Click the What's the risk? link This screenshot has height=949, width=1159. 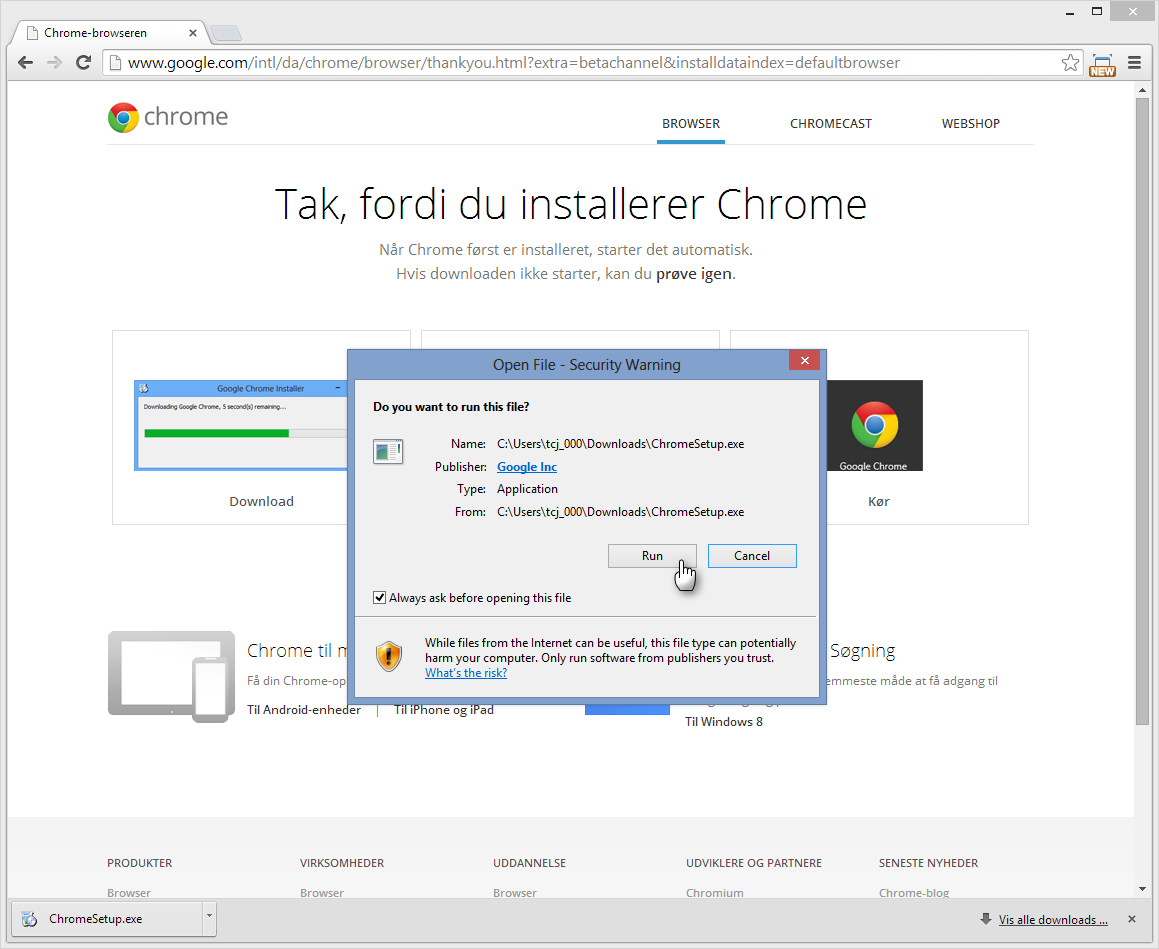(465, 673)
